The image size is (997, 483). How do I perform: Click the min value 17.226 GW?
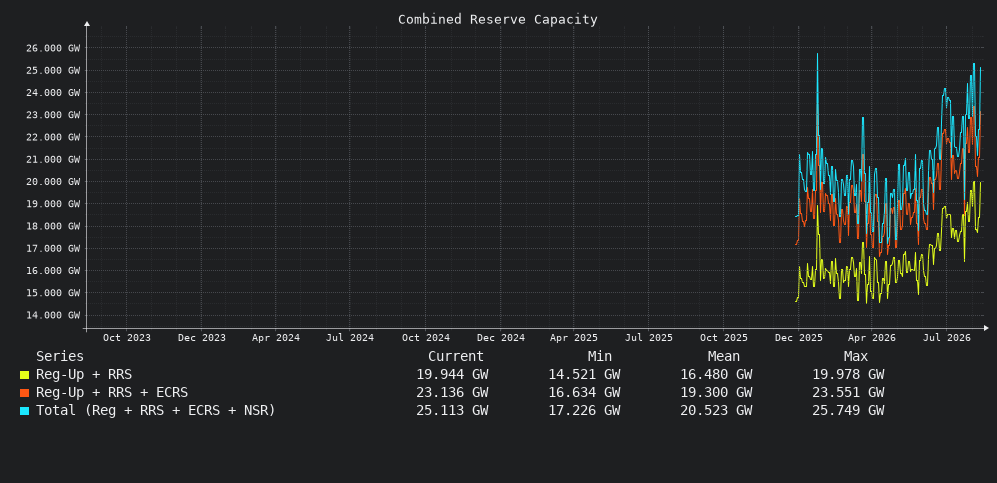[584, 411]
